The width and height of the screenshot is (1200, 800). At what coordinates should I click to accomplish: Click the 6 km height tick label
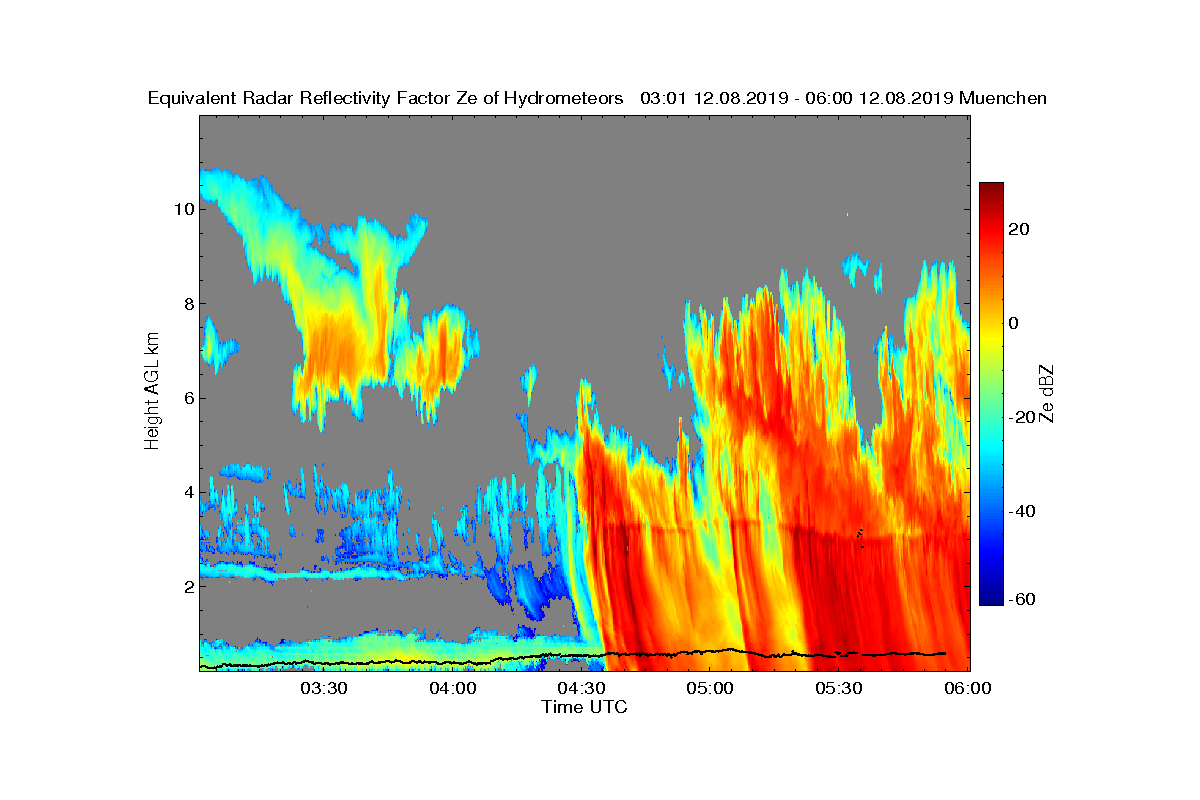pos(187,397)
